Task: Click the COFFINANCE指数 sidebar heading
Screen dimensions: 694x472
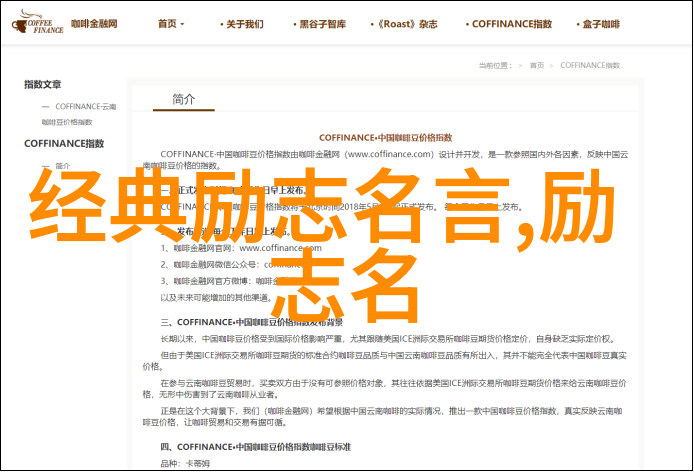Action: click(x=64, y=143)
